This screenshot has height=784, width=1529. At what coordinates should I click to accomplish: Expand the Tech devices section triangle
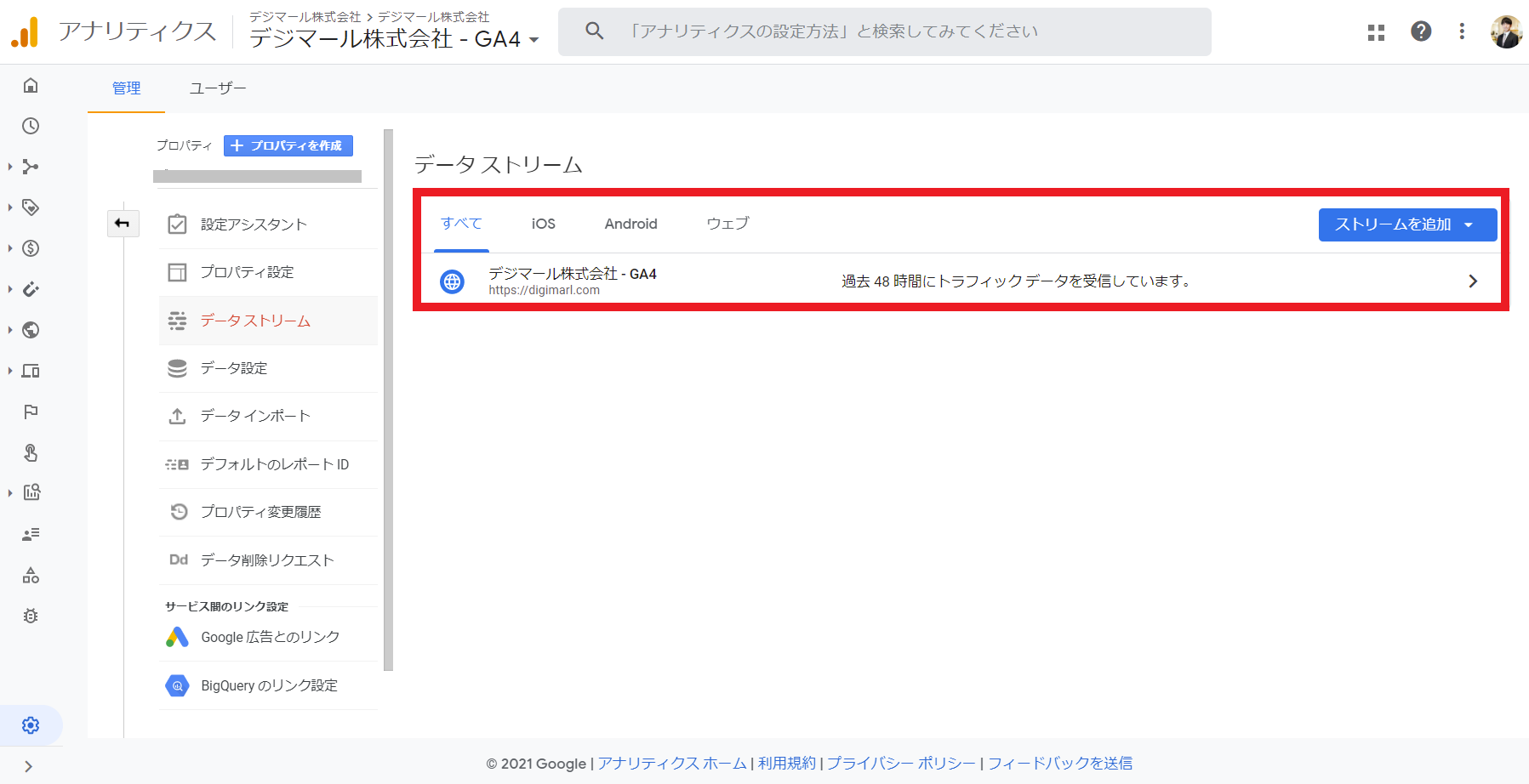[x=10, y=371]
